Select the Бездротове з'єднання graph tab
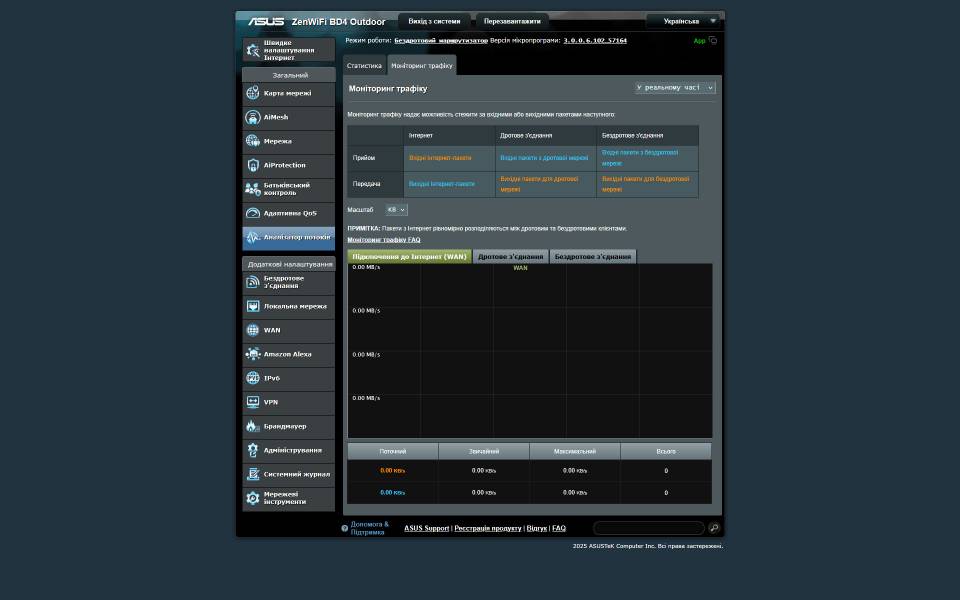 [592, 257]
